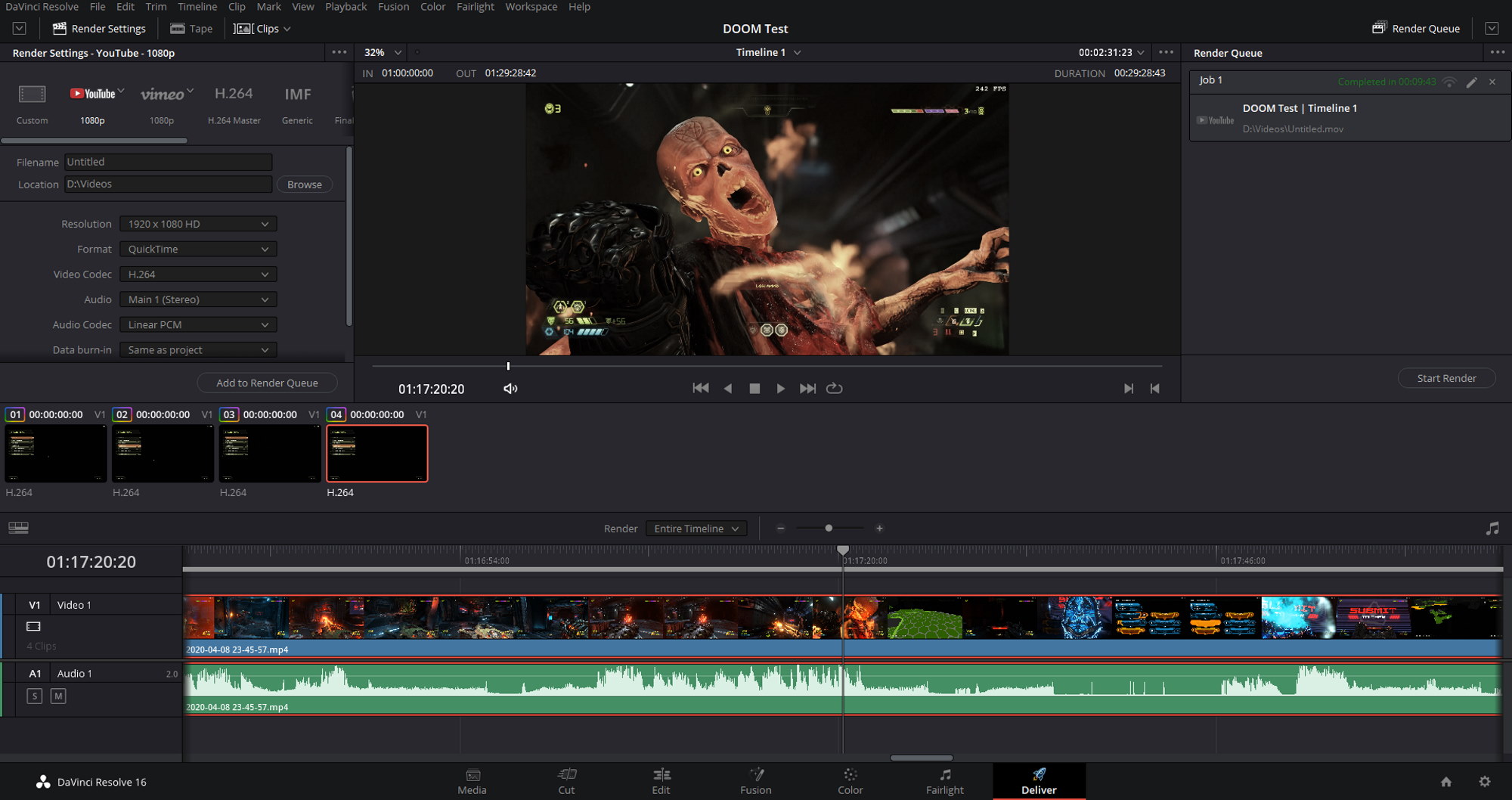Click the viewer scrubber playhead
The width and height of the screenshot is (1512, 800).
pyautogui.click(x=508, y=366)
